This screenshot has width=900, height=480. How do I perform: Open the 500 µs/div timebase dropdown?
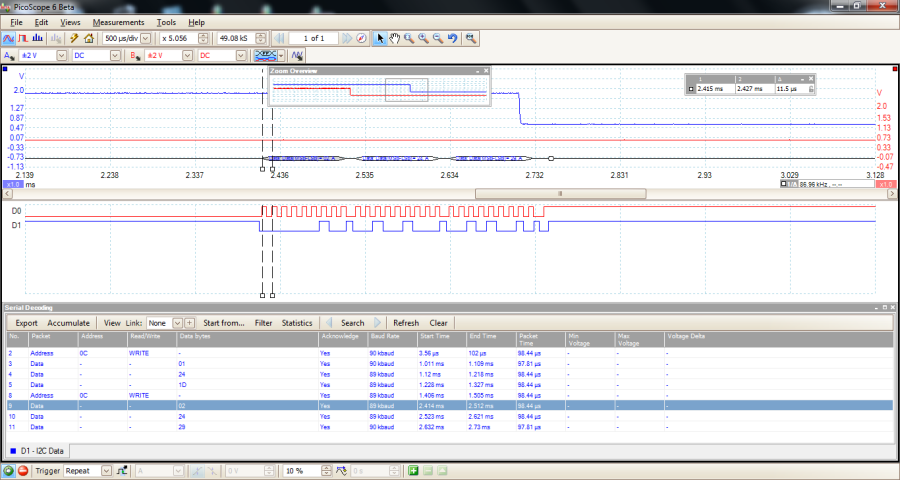pos(146,38)
